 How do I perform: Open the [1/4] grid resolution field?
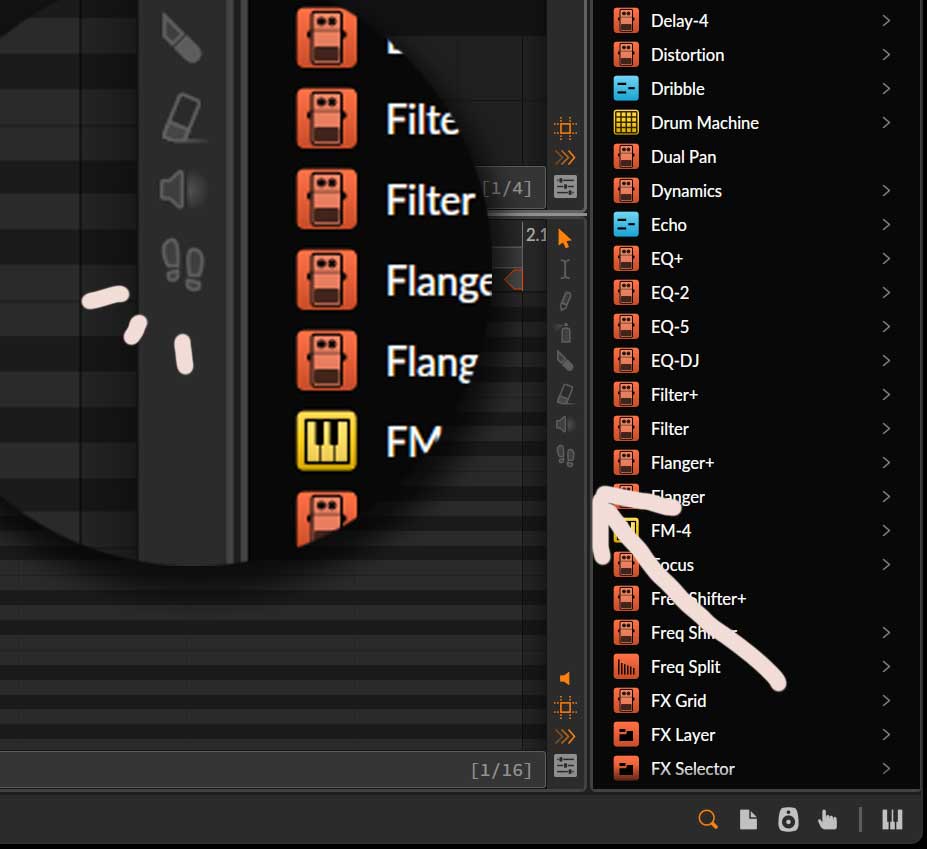pos(508,189)
